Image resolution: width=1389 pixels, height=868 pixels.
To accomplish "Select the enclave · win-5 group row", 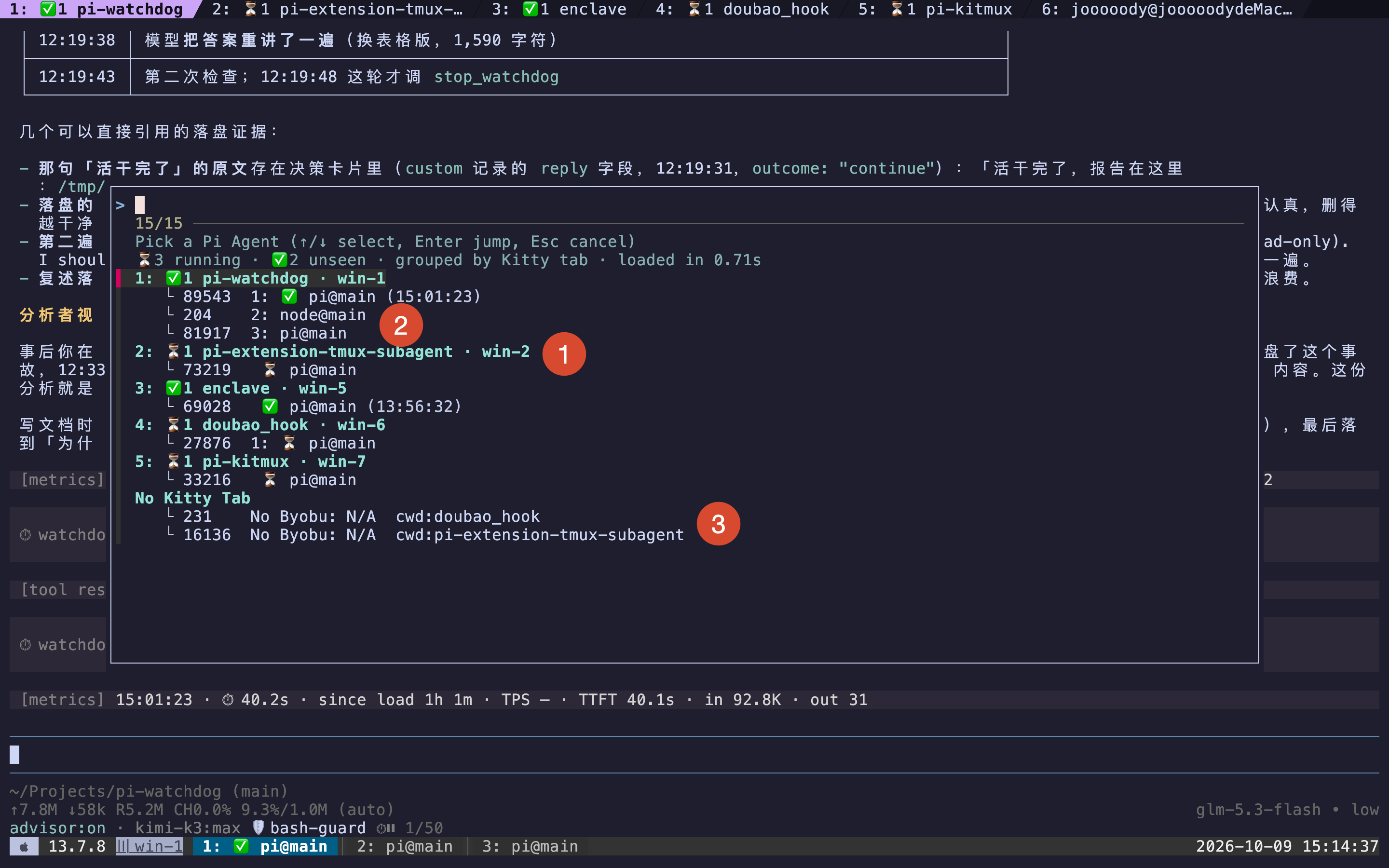I will tap(241, 389).
